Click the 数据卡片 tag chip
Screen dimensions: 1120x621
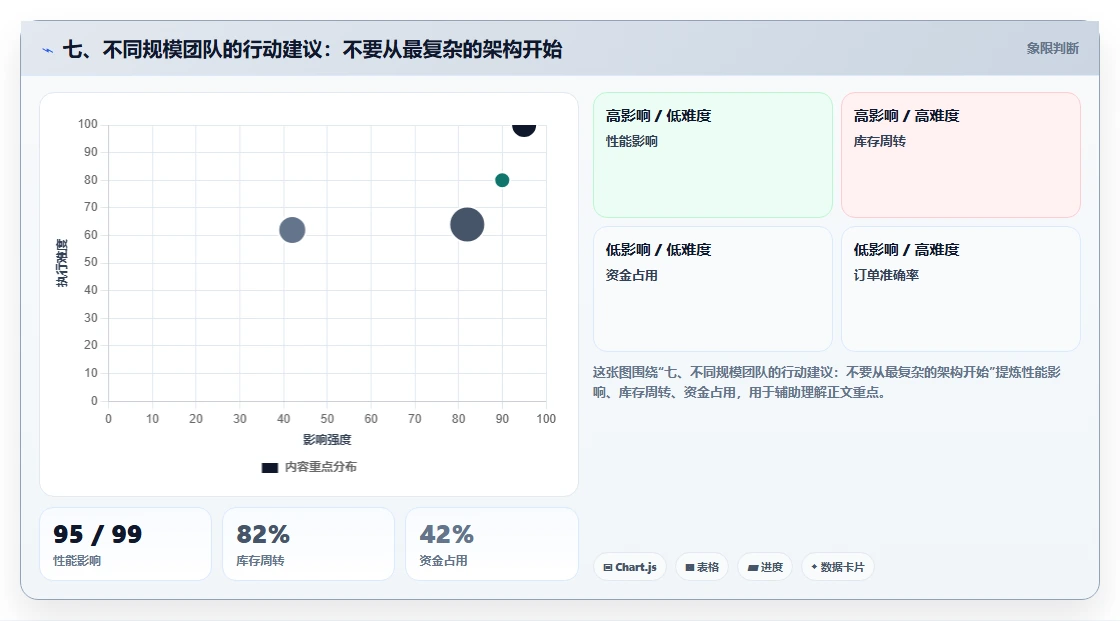click(x=838, y=567)
